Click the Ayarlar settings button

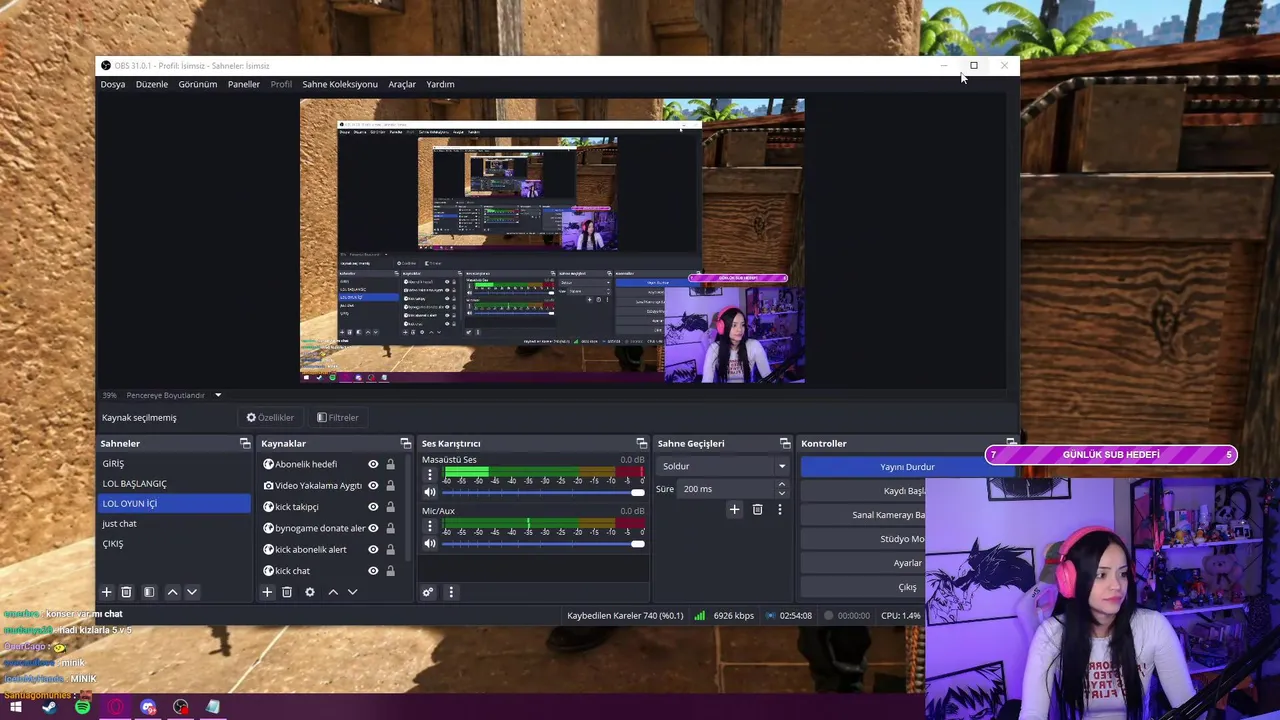click(907, 563)
